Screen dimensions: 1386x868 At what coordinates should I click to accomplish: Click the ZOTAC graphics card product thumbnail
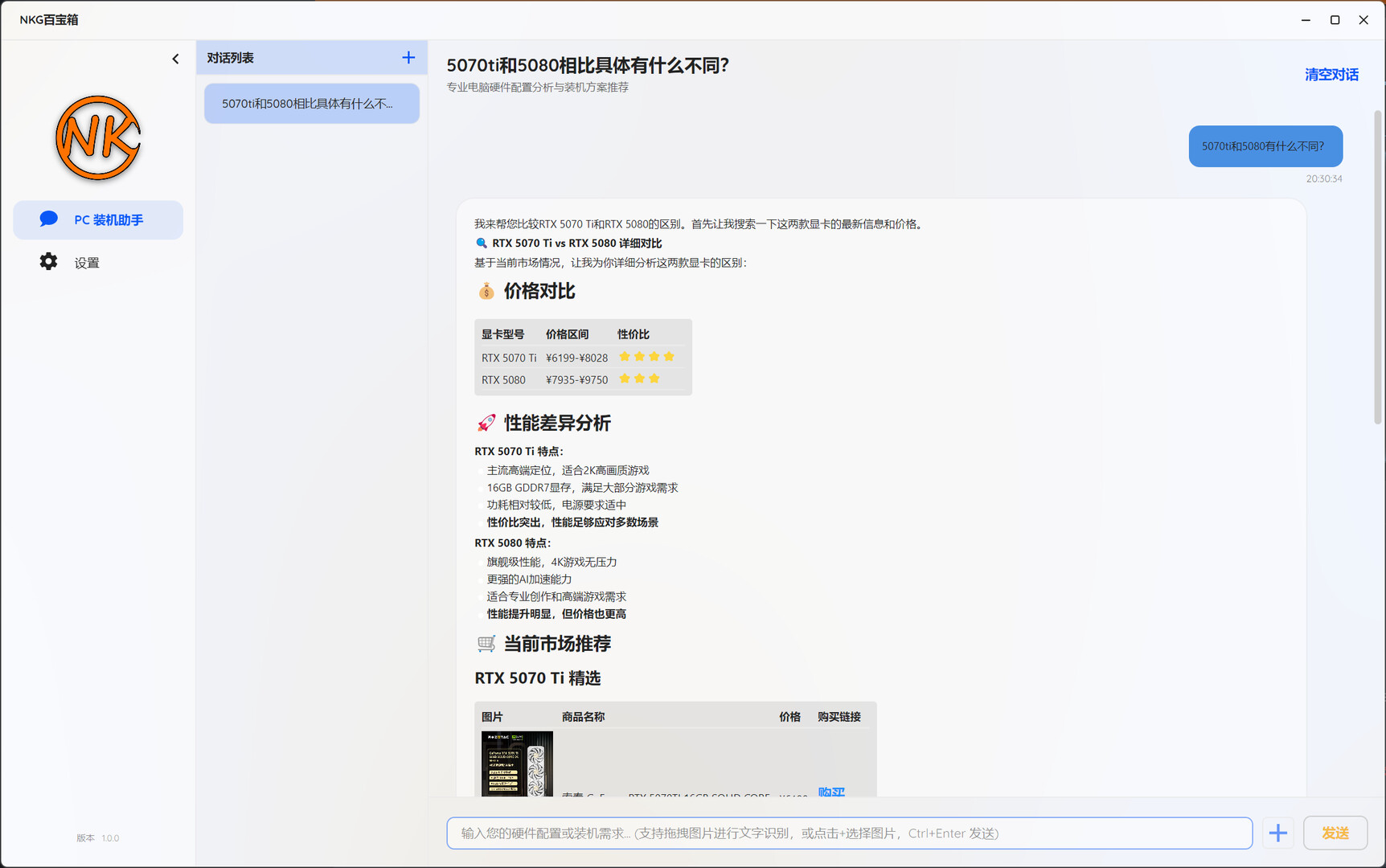[517, 764]
